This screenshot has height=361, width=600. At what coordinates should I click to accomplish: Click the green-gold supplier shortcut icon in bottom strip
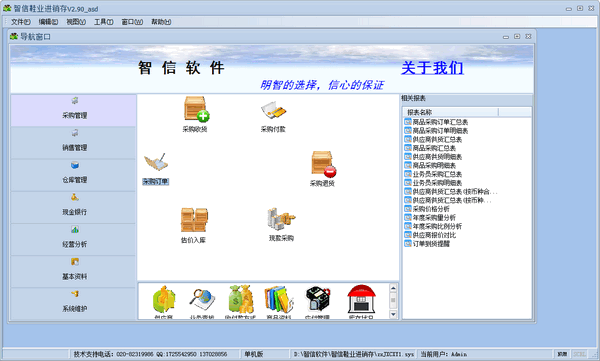click(164, 299)
